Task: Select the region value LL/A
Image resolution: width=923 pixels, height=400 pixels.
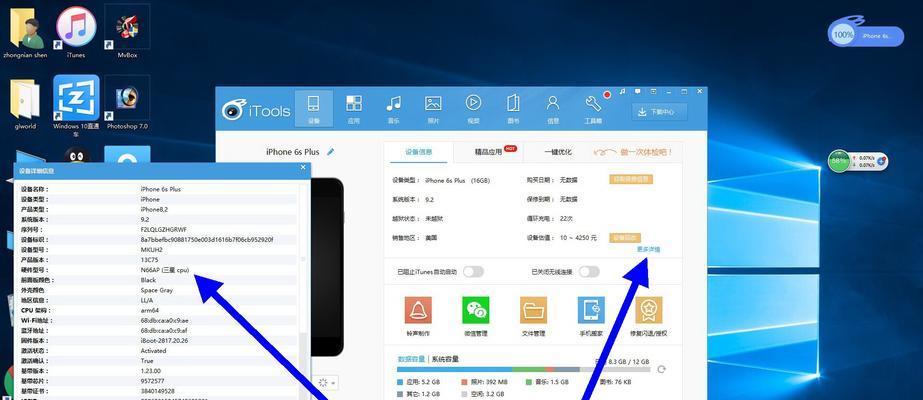Action: coord(148,300)
